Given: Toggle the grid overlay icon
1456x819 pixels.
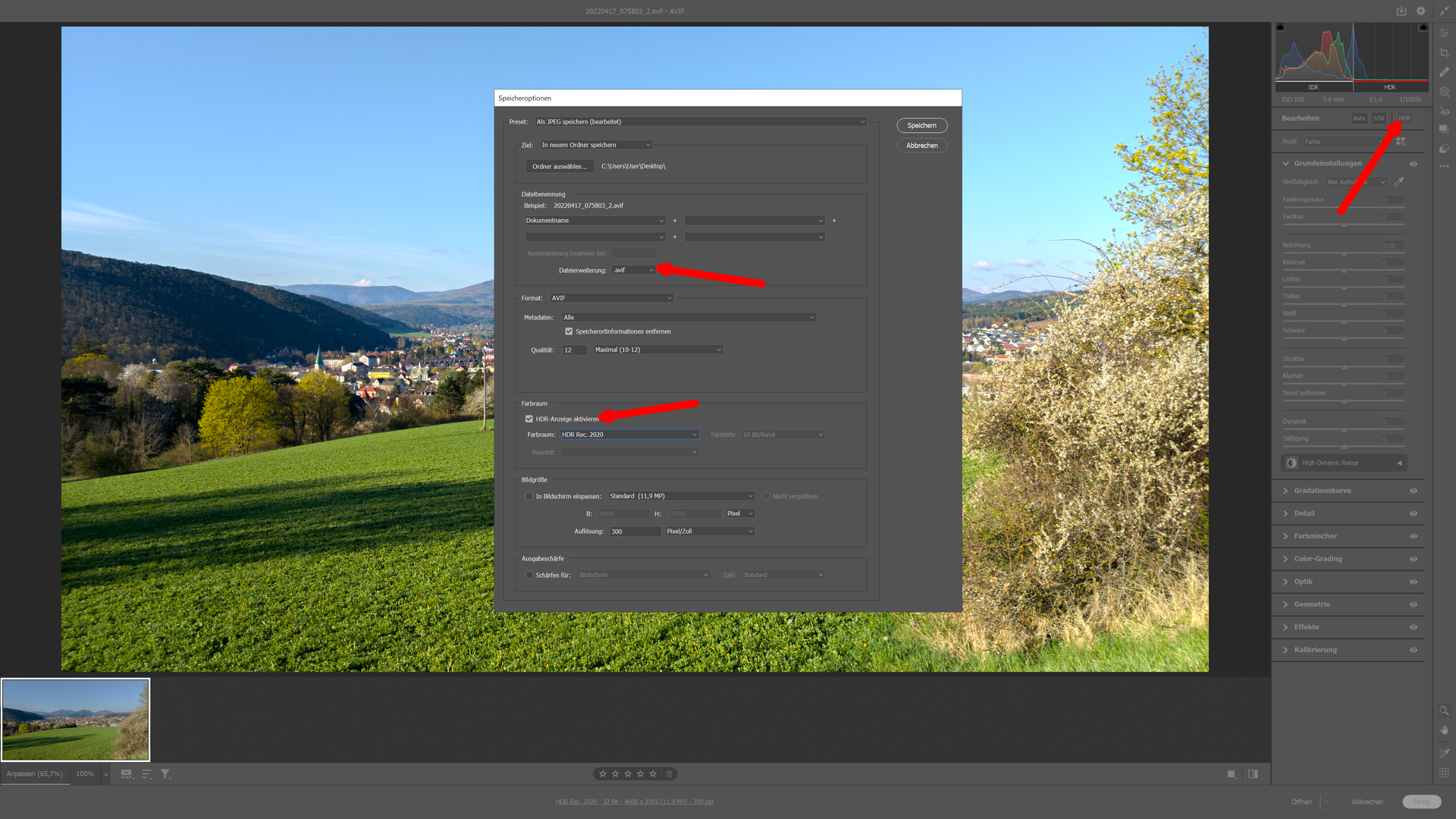Looking at the screenshot, I should click(x=1444, y=773).
